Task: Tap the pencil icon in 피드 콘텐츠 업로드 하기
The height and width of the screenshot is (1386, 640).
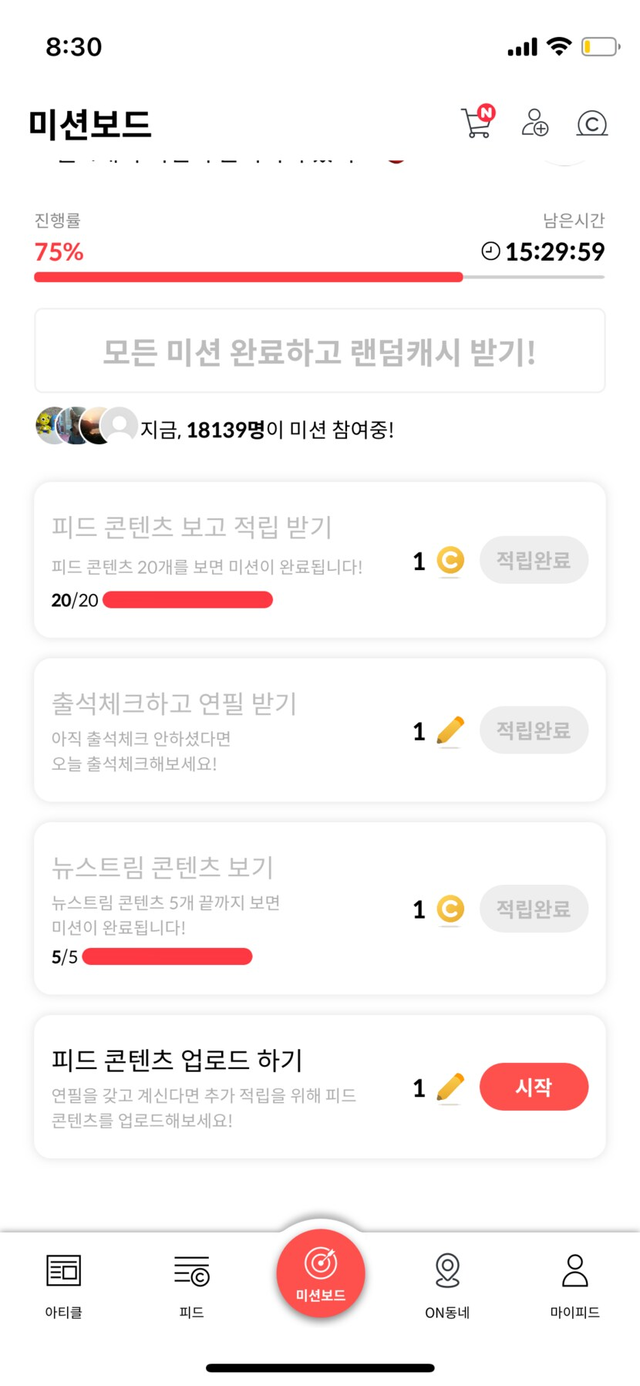Action: pyautogui.click(x=450, y=1087)
